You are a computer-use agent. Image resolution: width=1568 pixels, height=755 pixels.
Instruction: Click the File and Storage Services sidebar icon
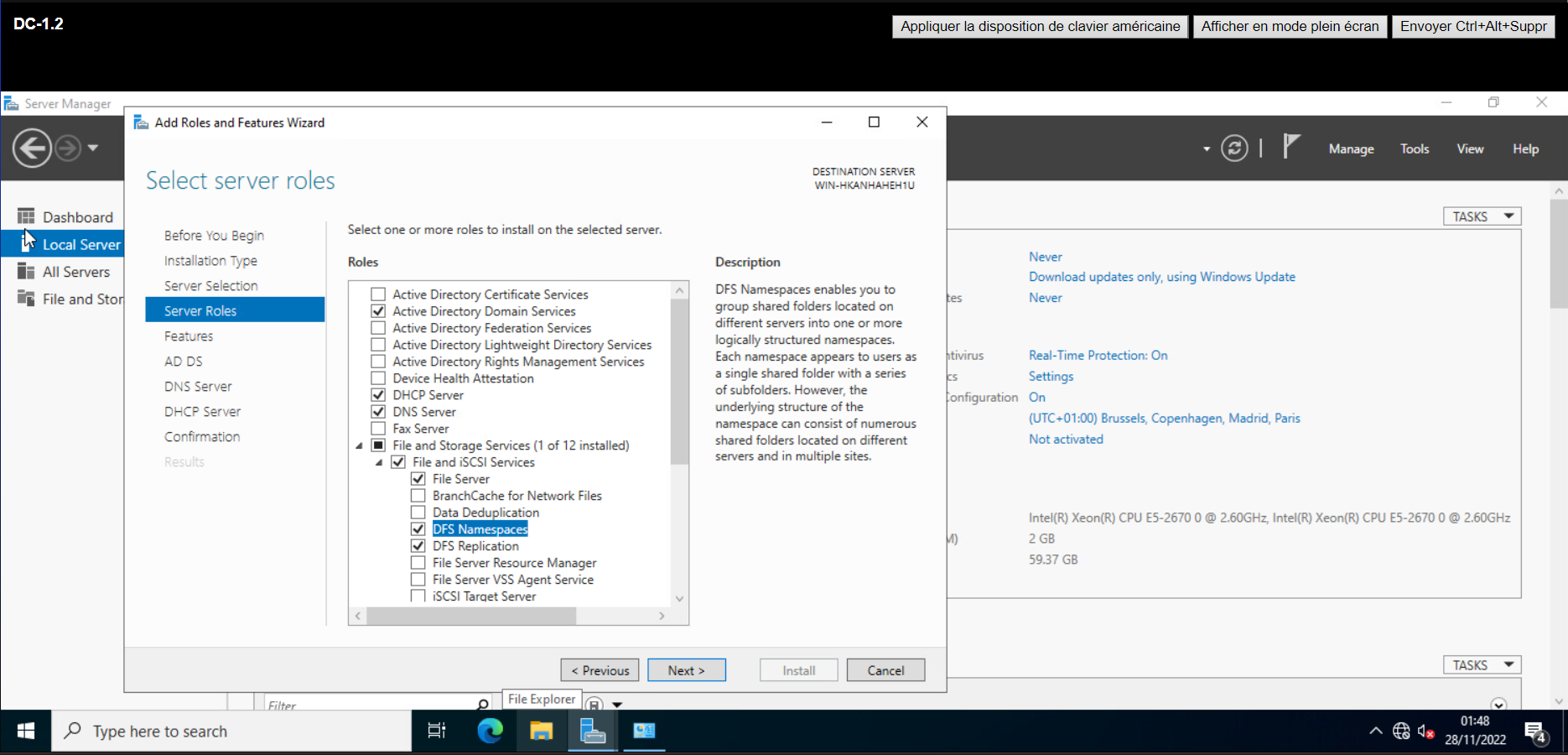pos(26,299)
